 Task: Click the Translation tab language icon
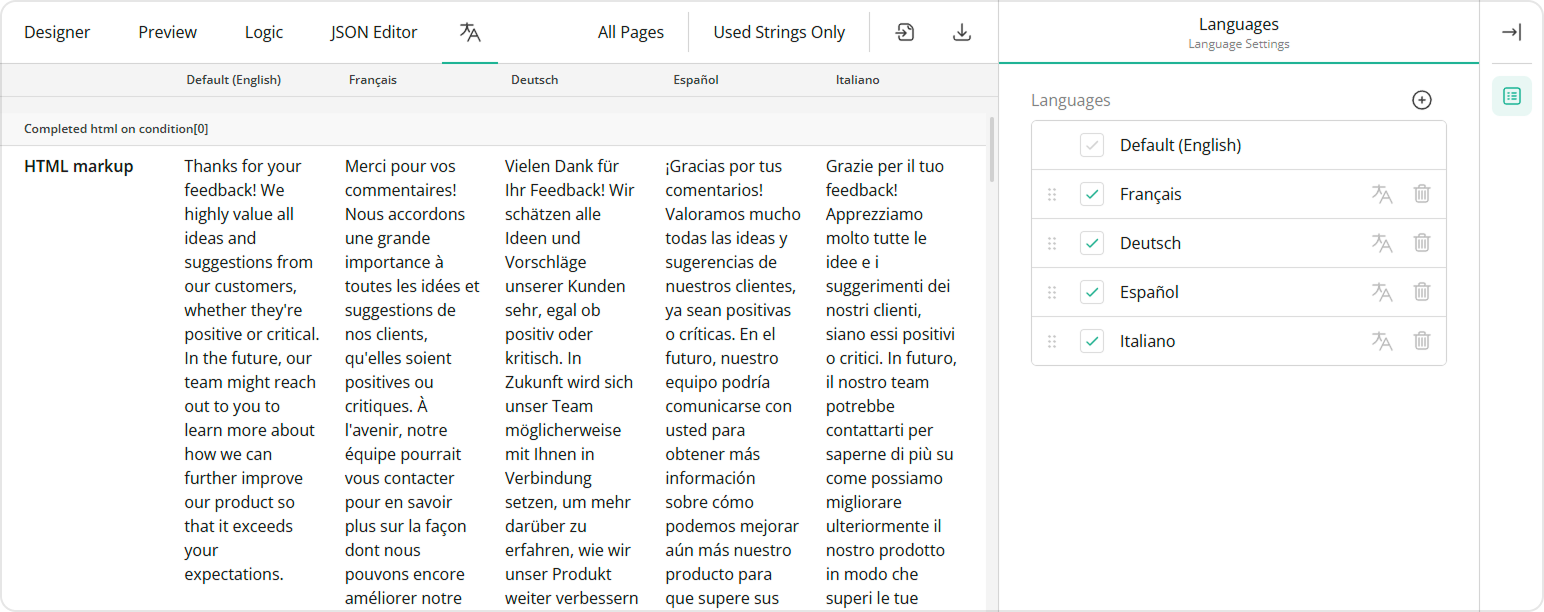tap(470, 31)
